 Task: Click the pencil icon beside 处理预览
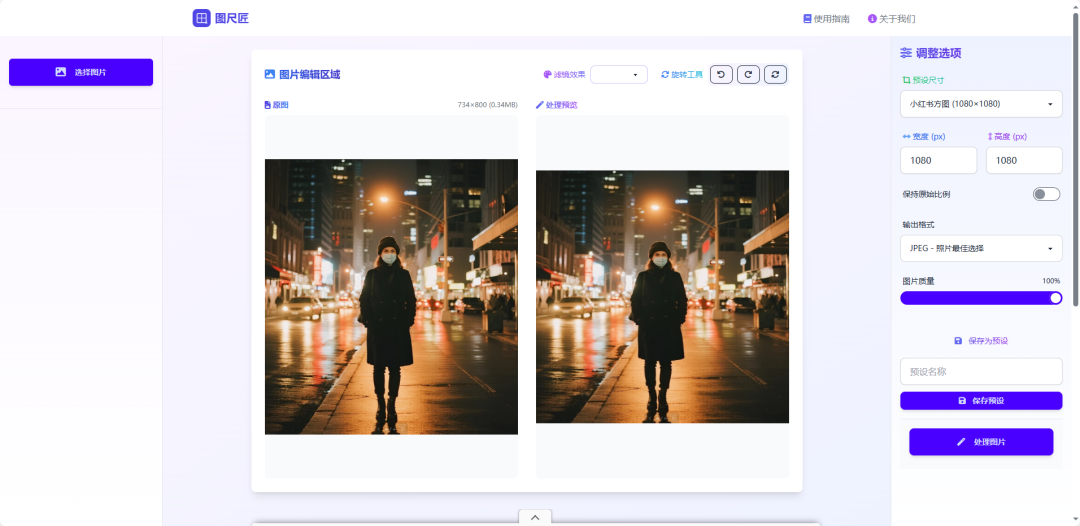[x=540, y=105]
